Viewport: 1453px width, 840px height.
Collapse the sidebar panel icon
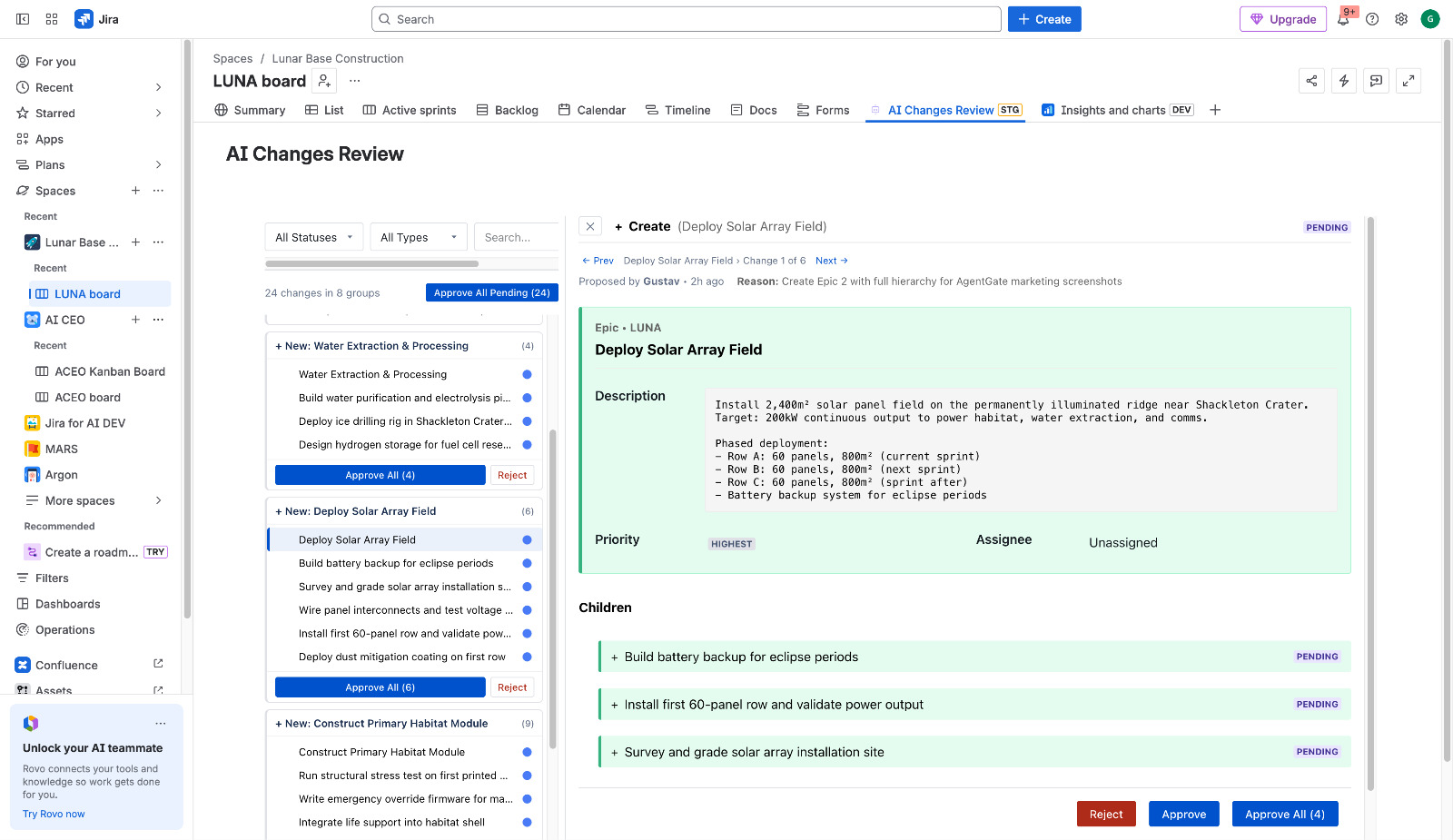click(x=23, y=19)
